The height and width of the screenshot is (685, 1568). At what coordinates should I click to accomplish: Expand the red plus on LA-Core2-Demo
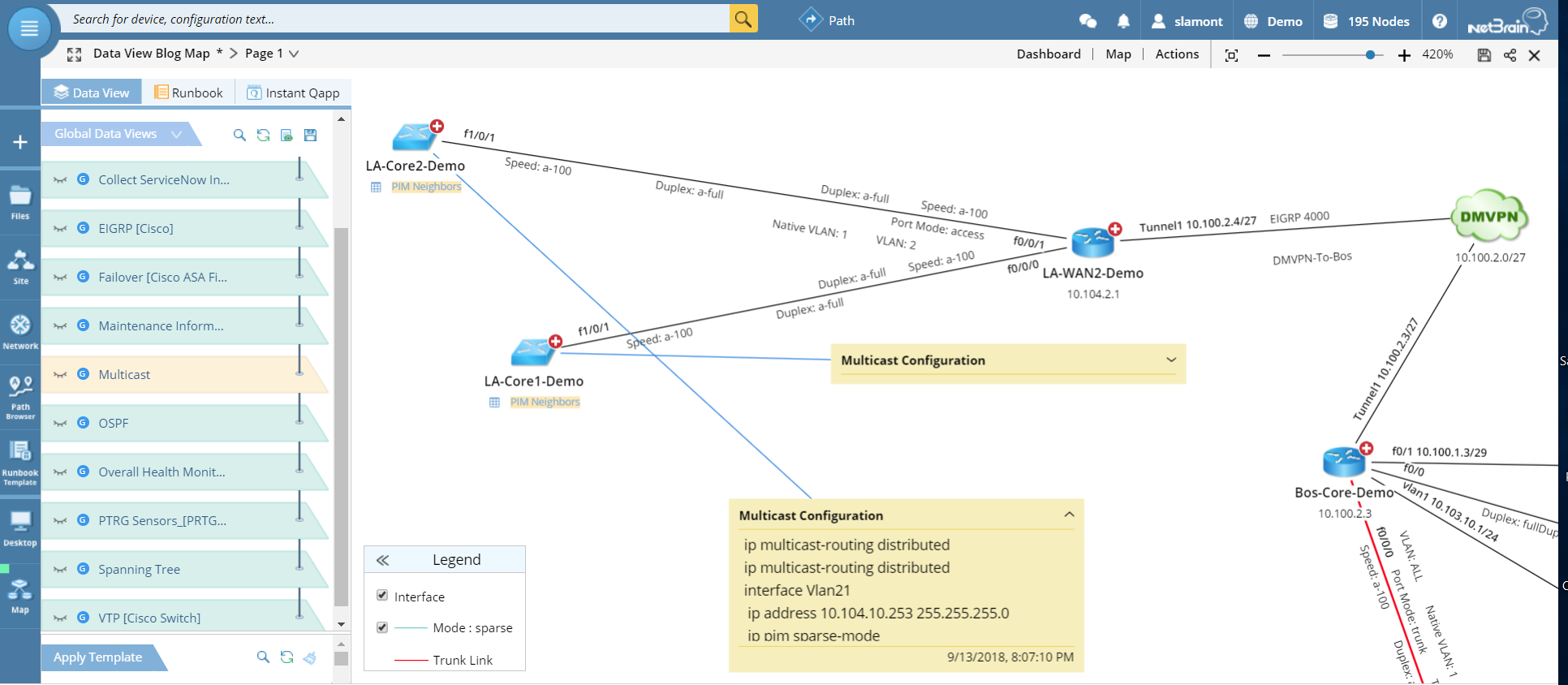[x=437, y=126]
